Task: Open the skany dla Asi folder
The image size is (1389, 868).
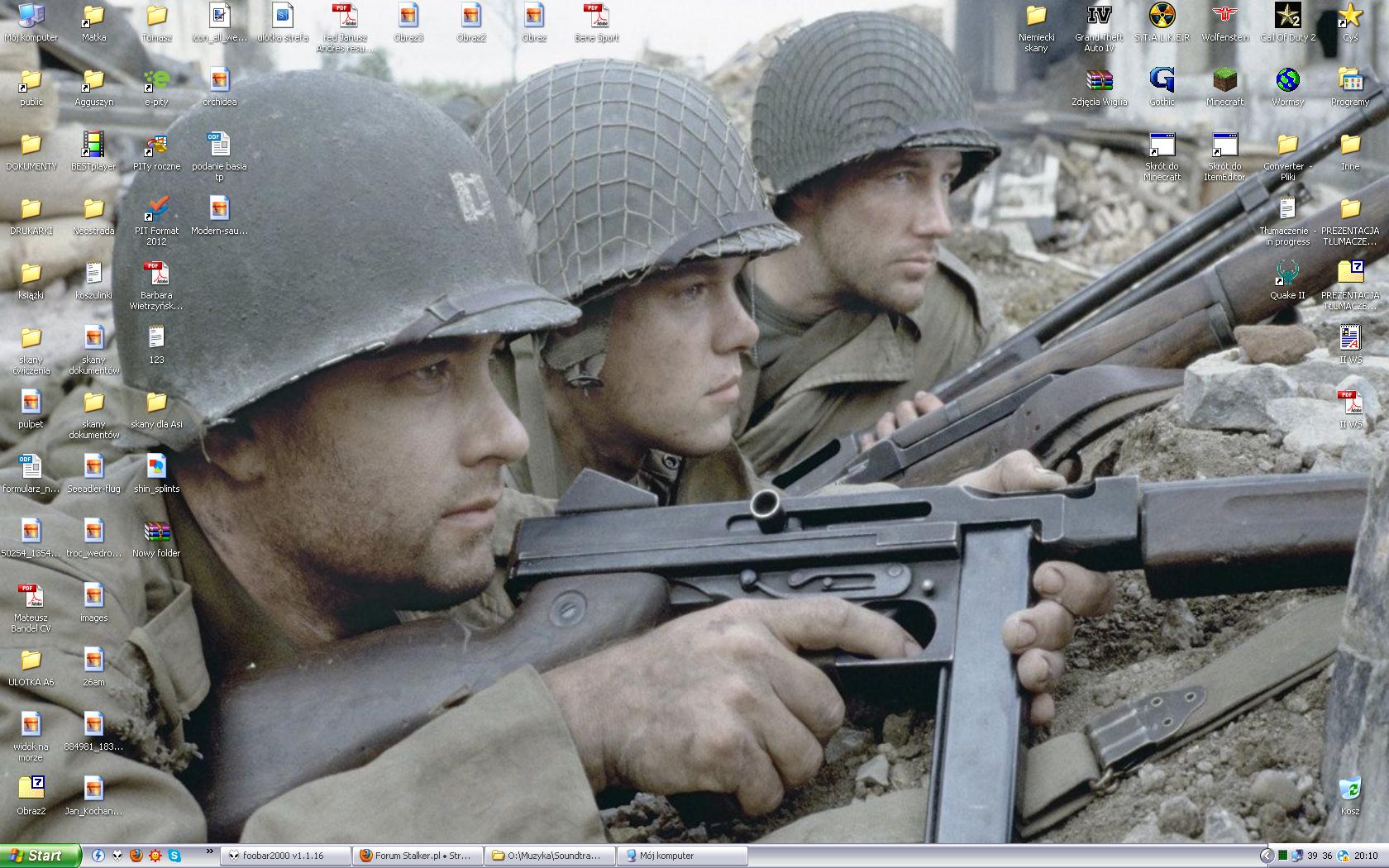Action: (x=156, y=409)
